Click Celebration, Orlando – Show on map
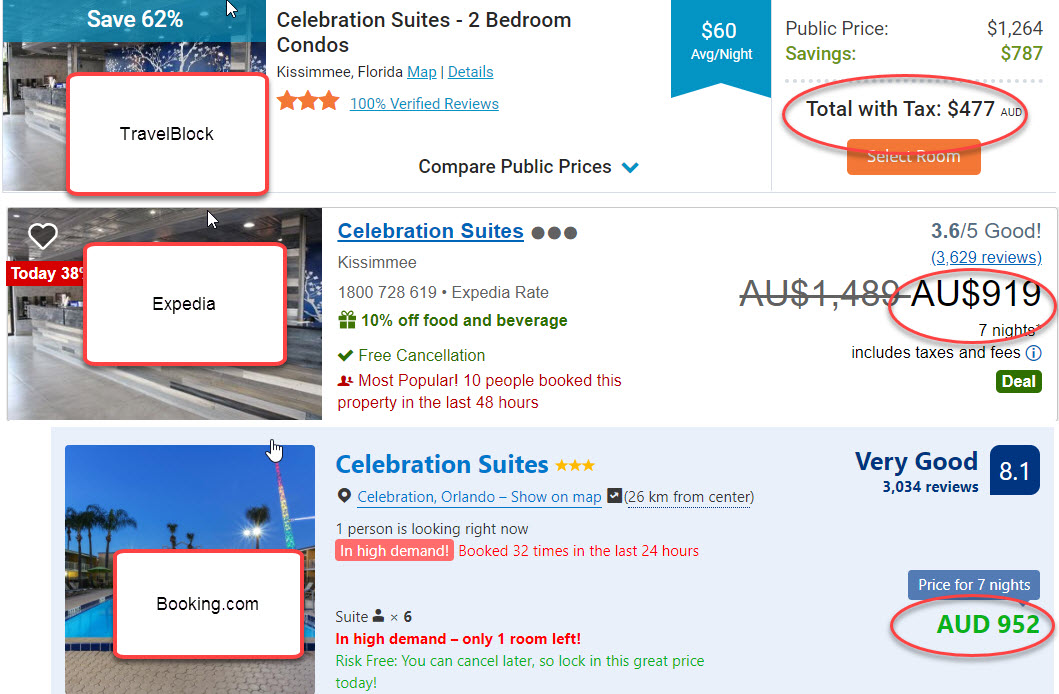Screen dimensions: 1059x694 [x=479, y=497]
